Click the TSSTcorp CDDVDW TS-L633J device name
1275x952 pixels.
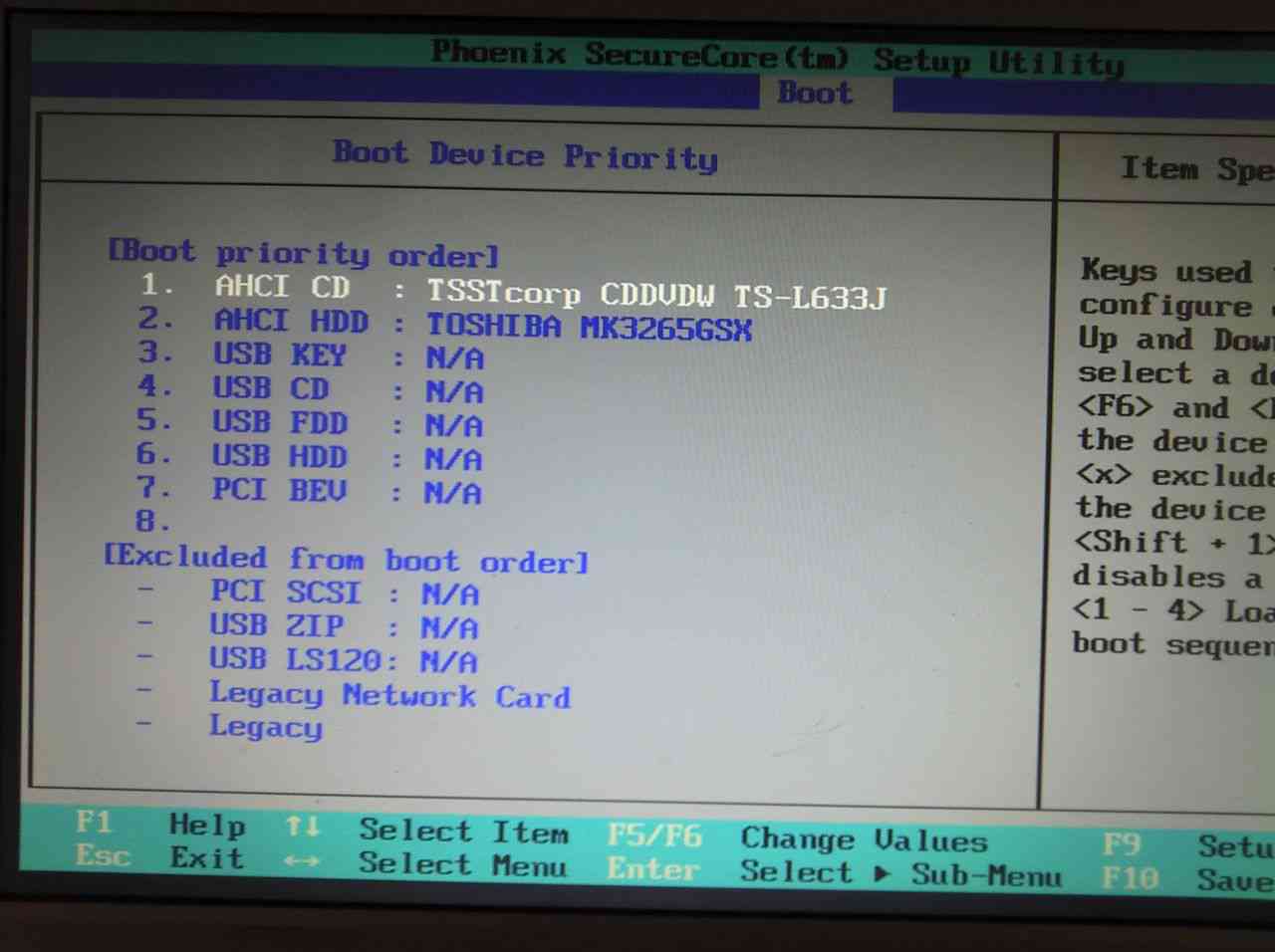point(656,294)
